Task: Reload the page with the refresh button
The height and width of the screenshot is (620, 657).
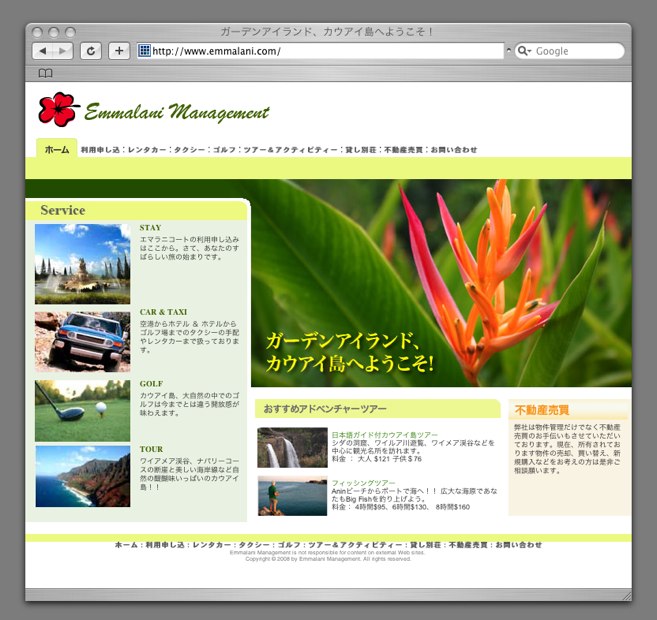Action: (x=91, y=51)
